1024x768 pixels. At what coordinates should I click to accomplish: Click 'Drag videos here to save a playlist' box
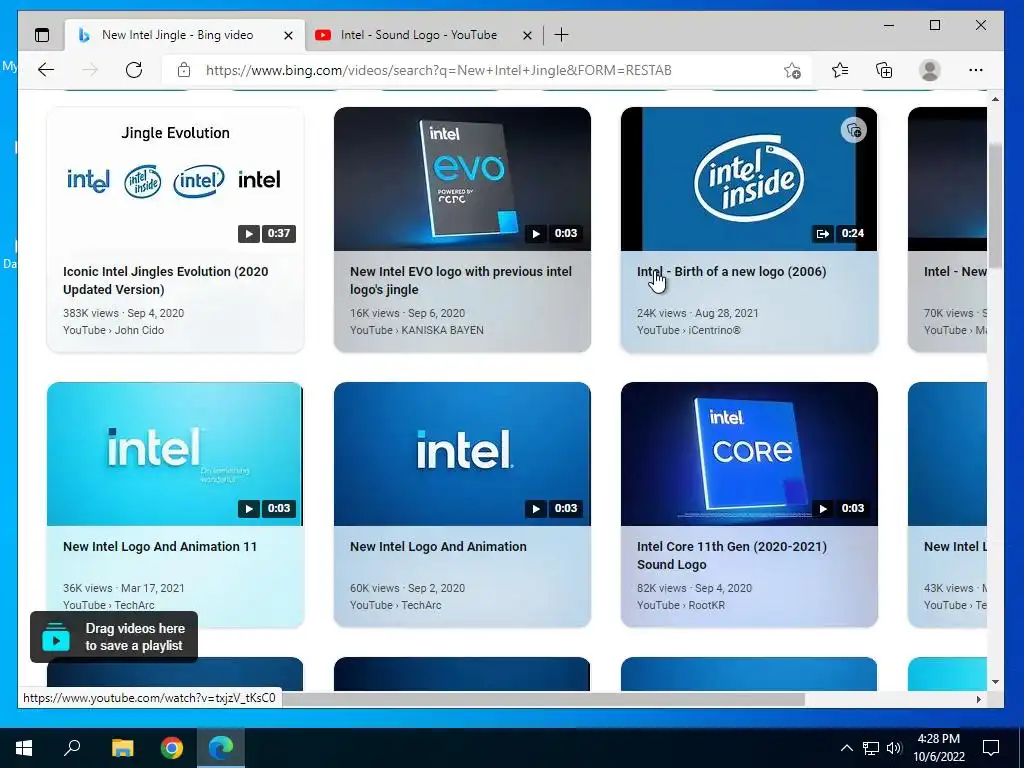click(114, 637)
